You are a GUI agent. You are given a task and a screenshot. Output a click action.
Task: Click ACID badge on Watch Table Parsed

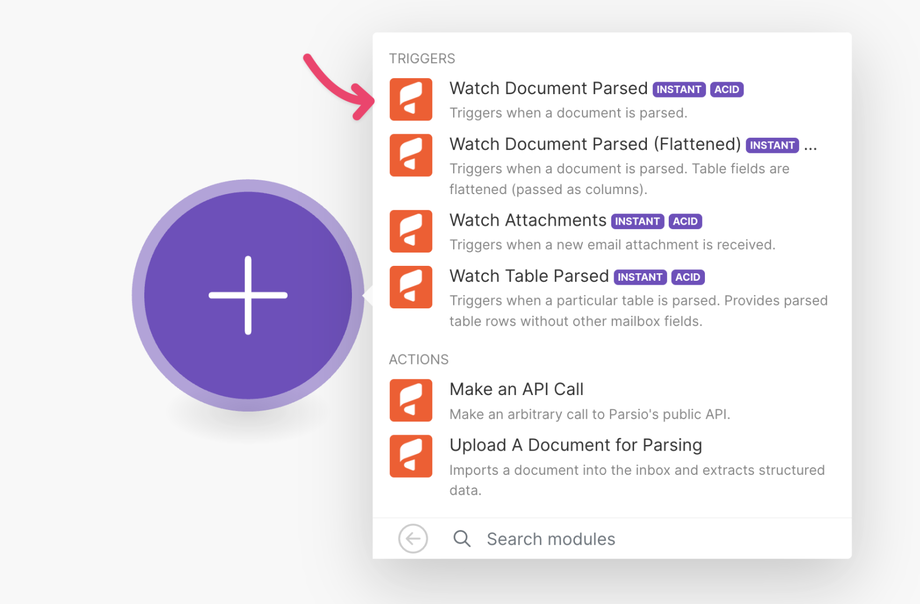click(688, 277)
